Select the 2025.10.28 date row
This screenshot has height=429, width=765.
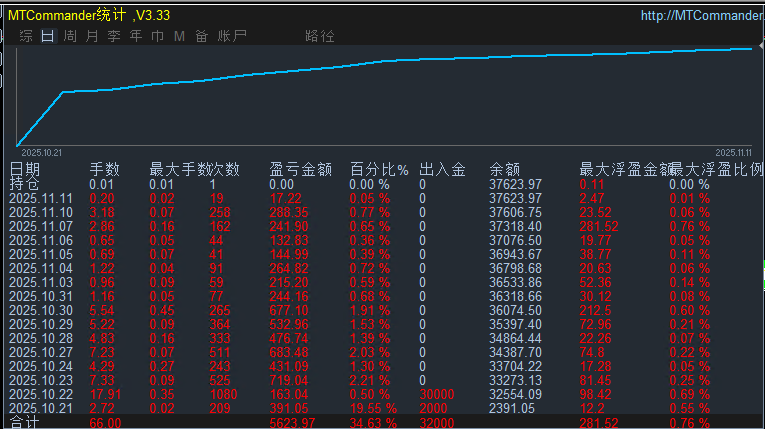41,339
